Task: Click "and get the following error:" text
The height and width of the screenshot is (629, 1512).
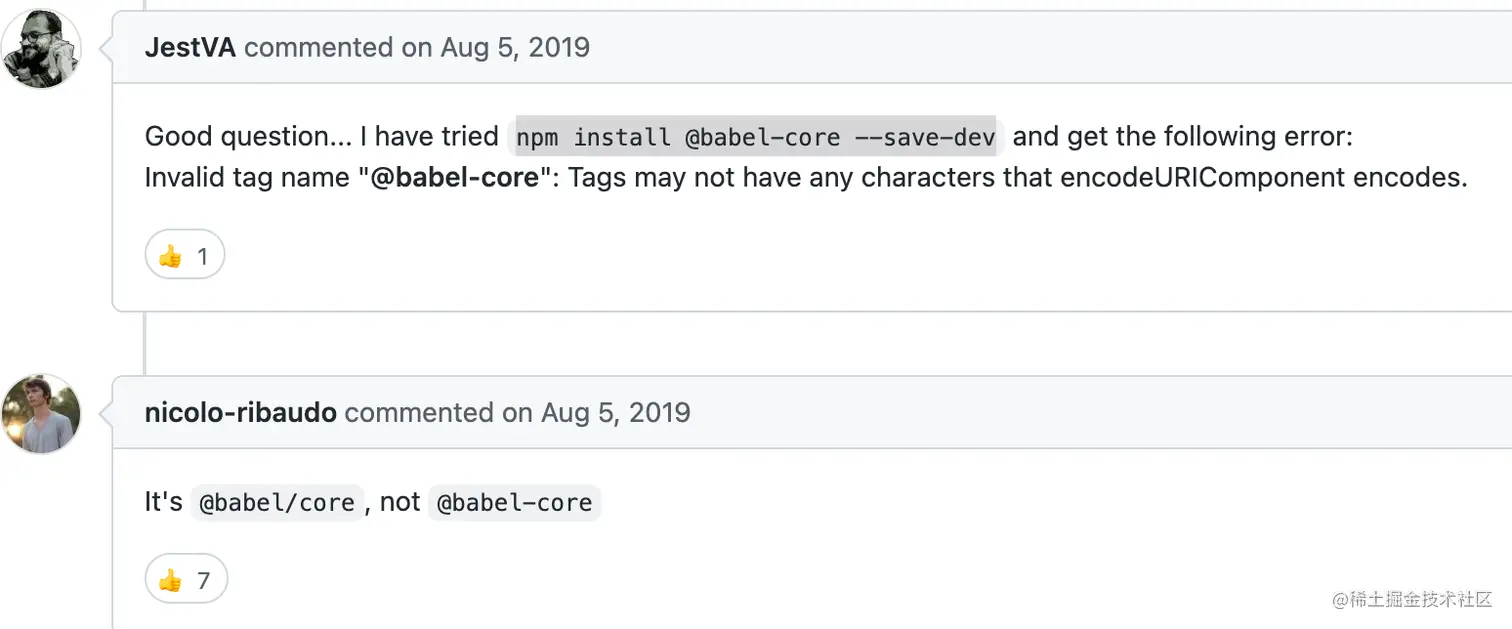Action: (1183, 137)
